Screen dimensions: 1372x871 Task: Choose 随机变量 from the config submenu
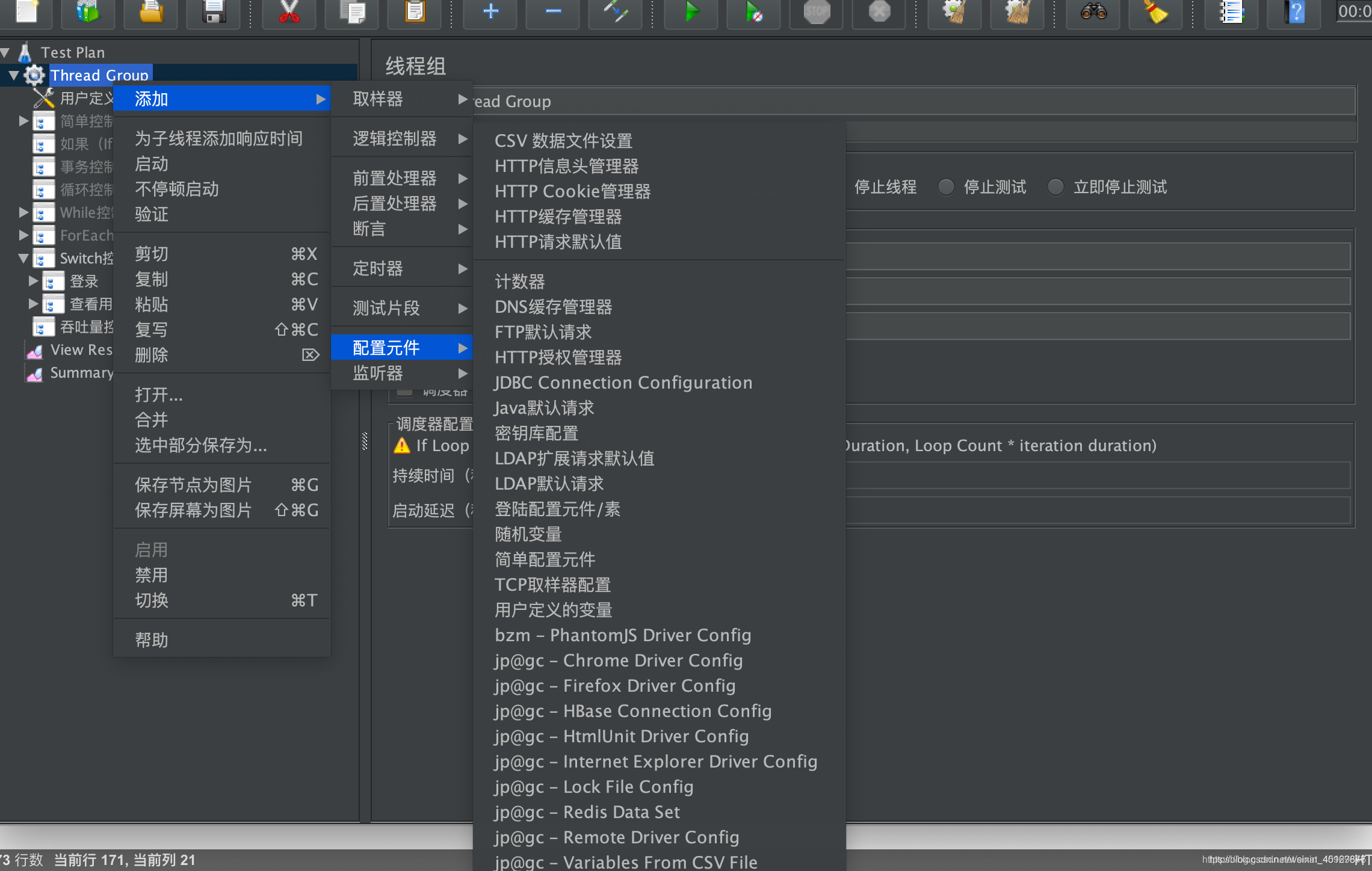click(660, 535)
